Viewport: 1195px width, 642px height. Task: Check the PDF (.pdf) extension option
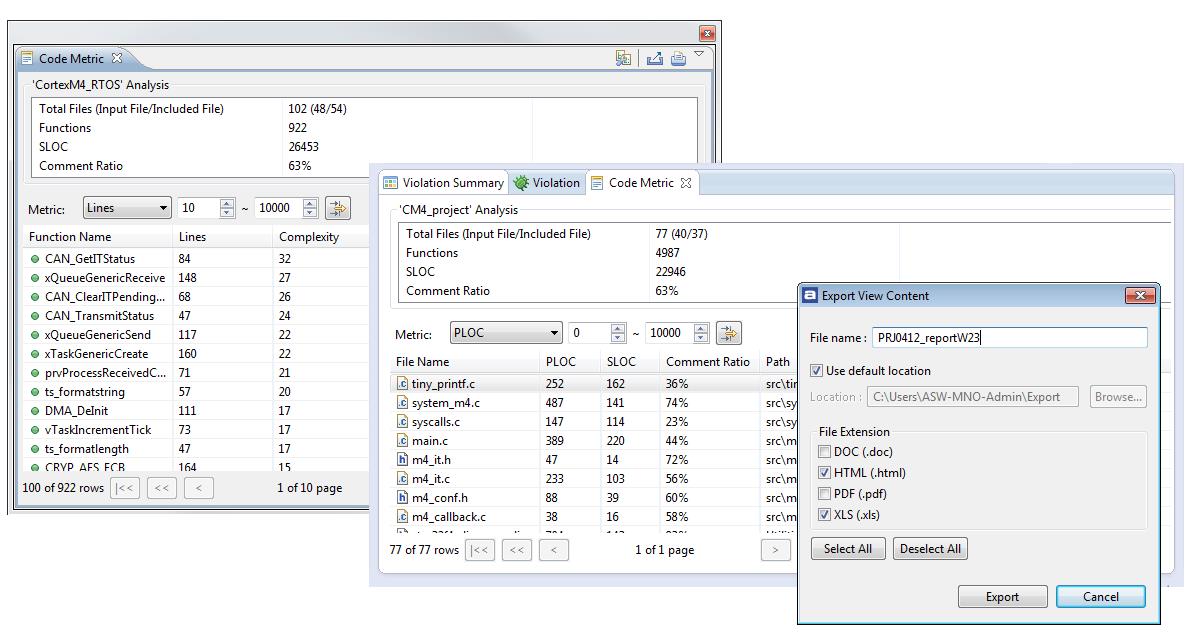(825, 494)
